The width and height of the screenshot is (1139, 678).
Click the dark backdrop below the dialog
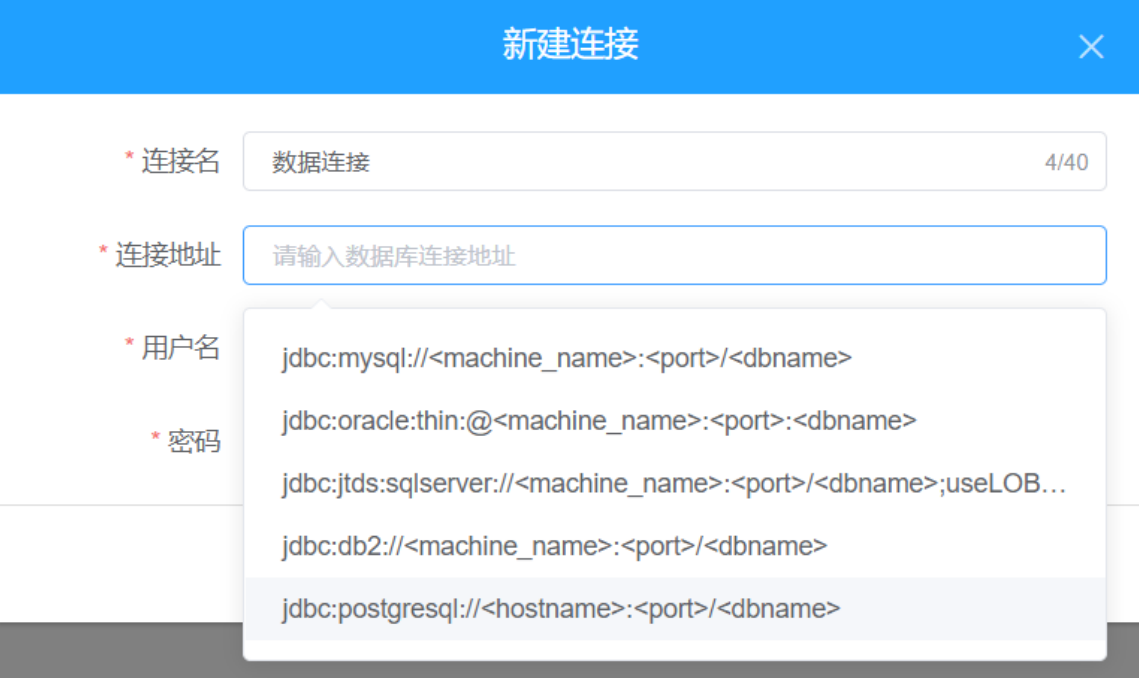pyautogui.click(x=120, y=650)
